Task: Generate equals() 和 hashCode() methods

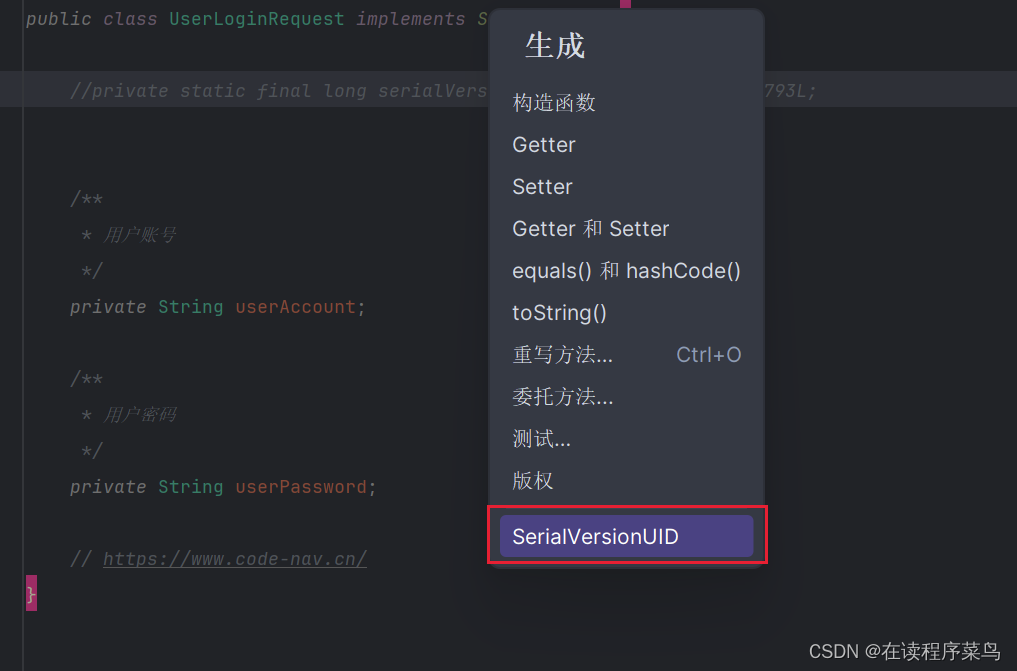Action: tap(626, 270)
